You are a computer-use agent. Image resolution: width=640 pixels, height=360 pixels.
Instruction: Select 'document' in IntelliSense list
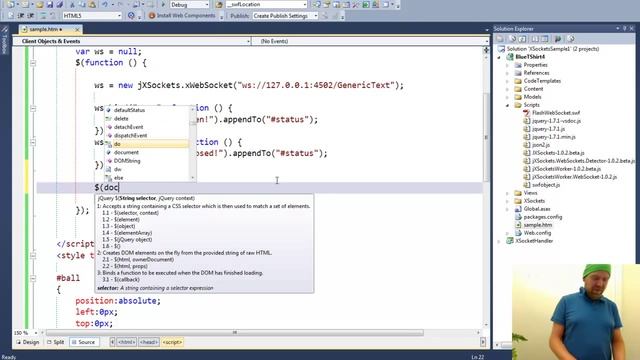click(x=126, y=152)
